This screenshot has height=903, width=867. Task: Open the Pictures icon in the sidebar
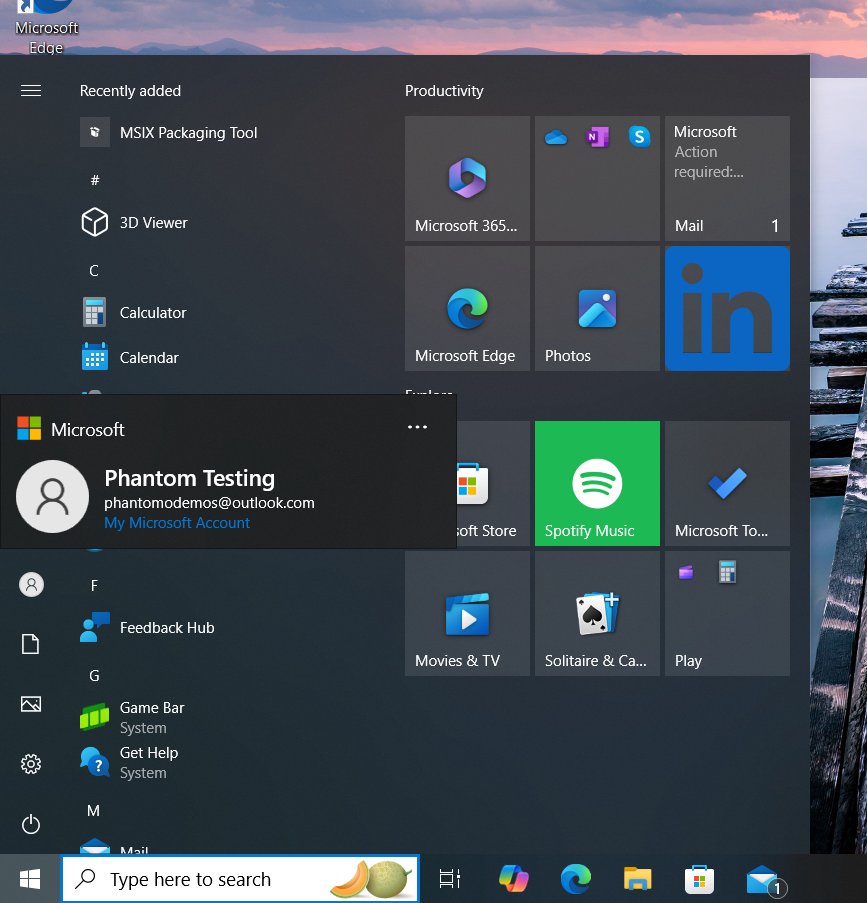(x=31, y=704)
